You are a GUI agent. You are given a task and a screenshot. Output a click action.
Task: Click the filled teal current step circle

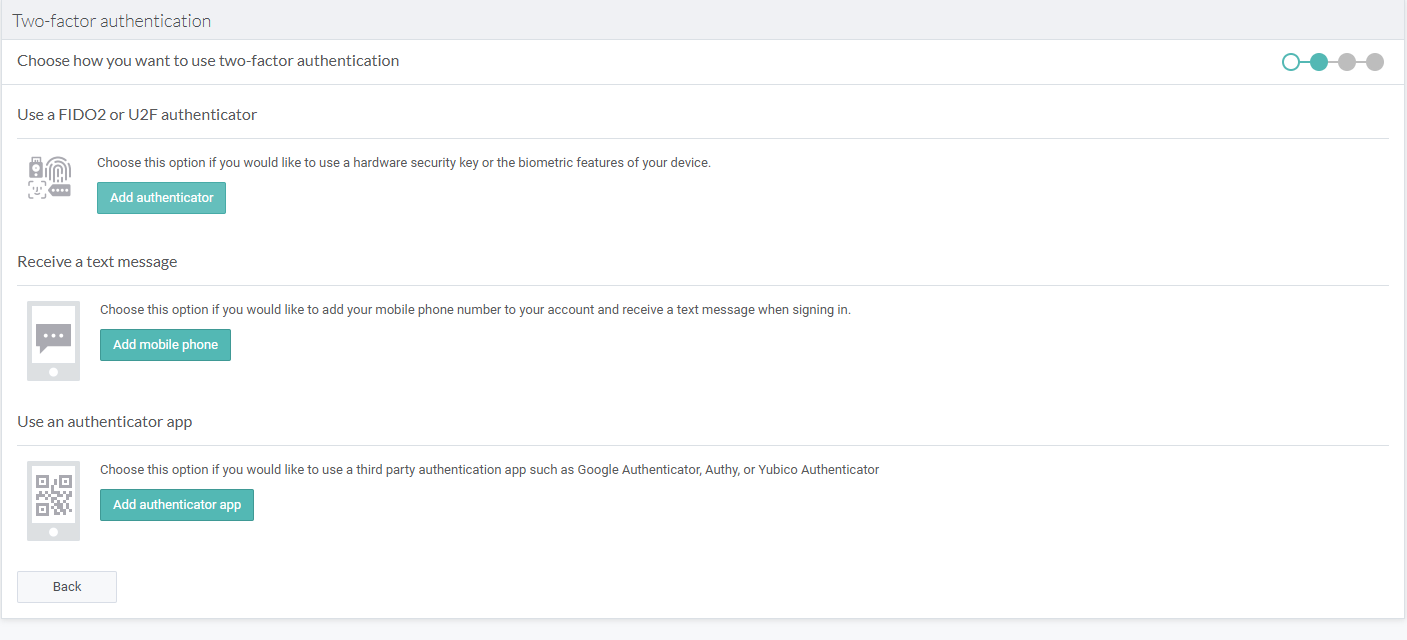point(1319,62)
